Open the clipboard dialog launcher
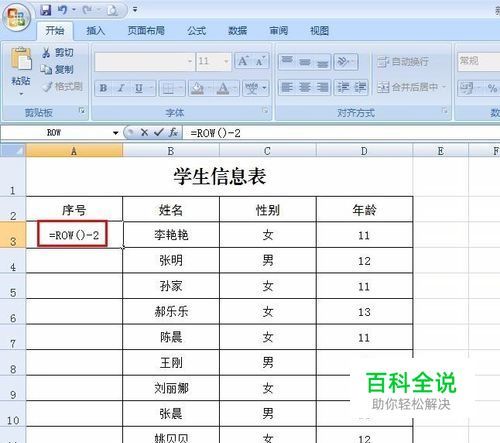This screenshot has width=500, height=443. coord(82,111)
